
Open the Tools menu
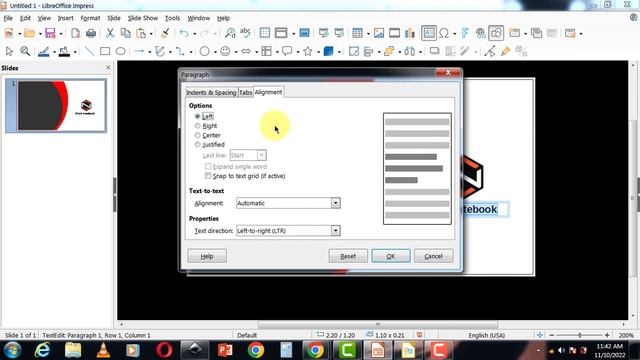point(172,18)
